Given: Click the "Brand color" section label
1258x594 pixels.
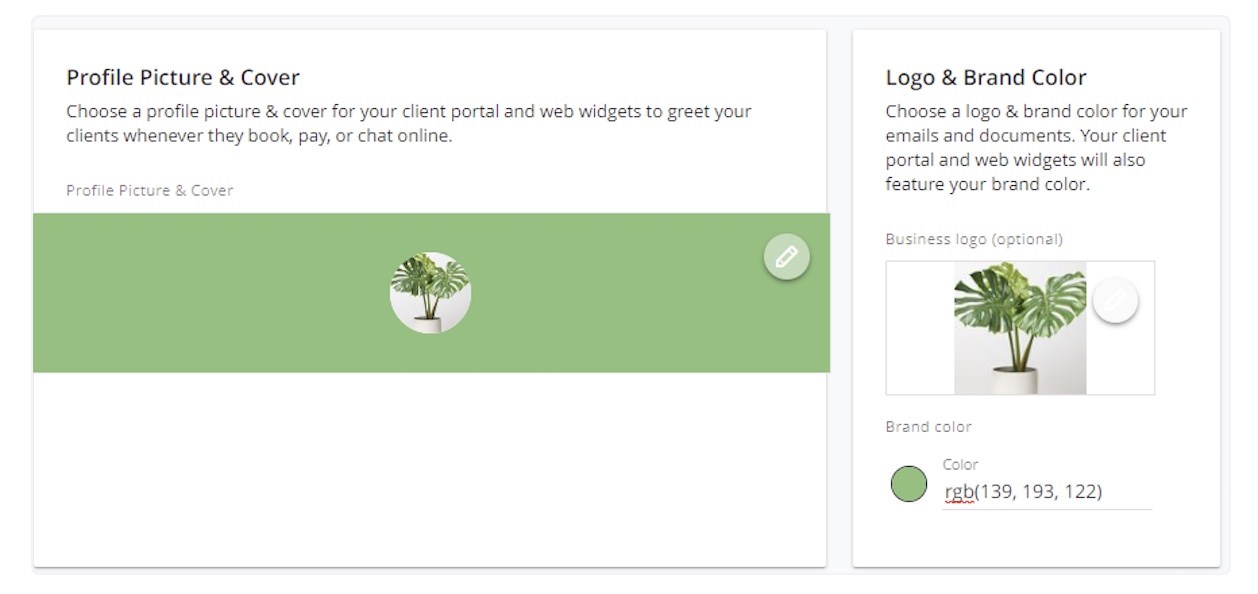Looking at the screenshot, I should coord(928,427).
